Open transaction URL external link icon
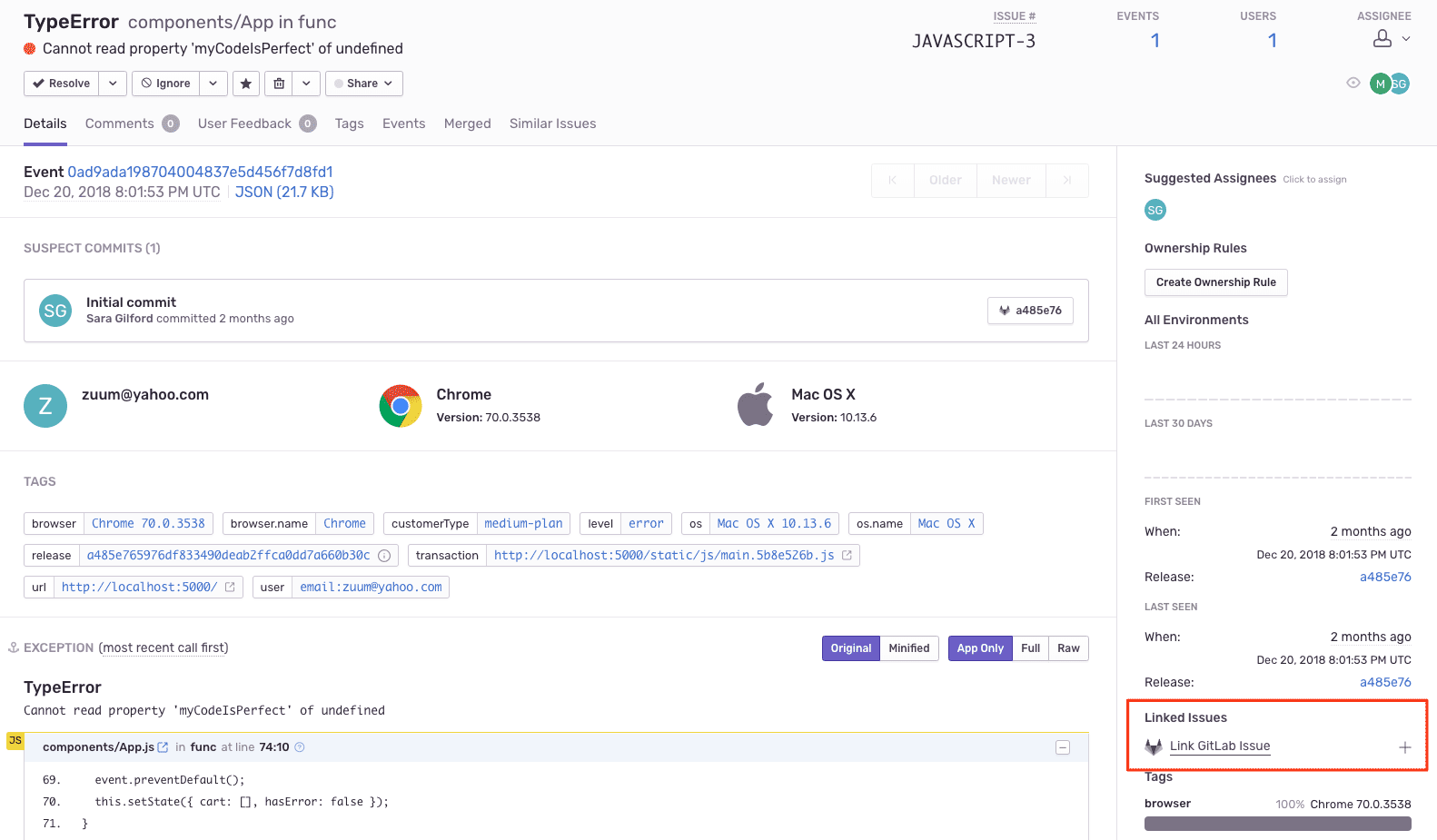 847,556
